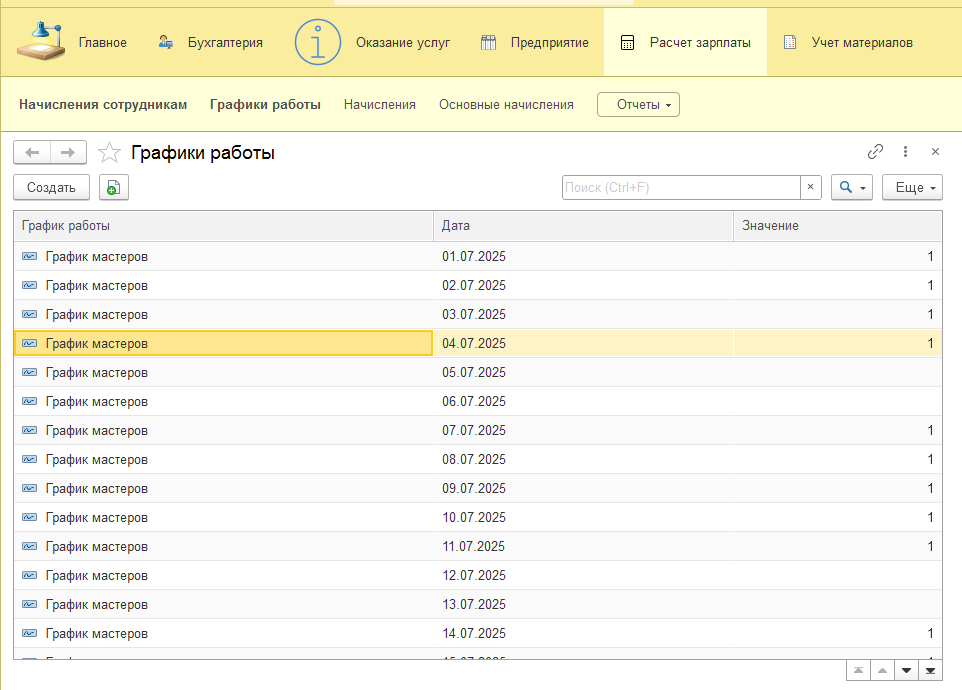Create new item by copying icon

coord(113,187)
